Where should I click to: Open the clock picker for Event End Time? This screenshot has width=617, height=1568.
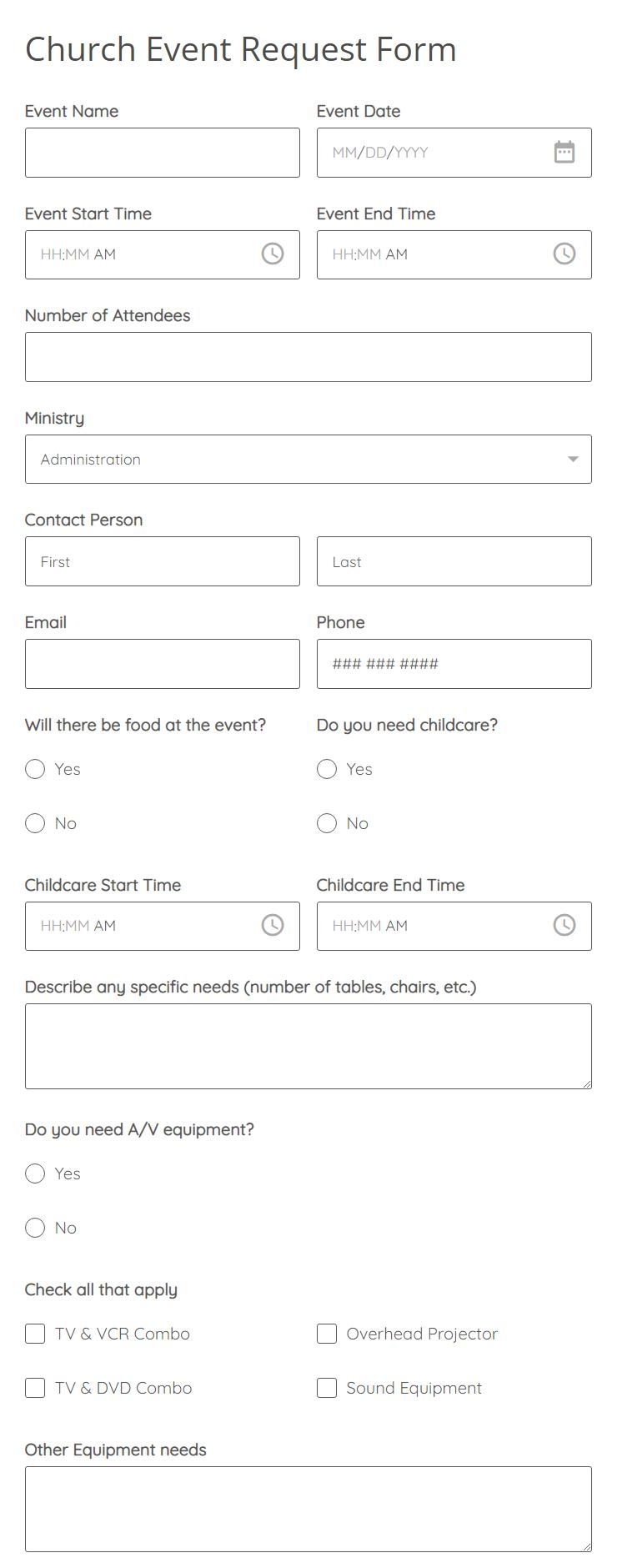point(564,254)
